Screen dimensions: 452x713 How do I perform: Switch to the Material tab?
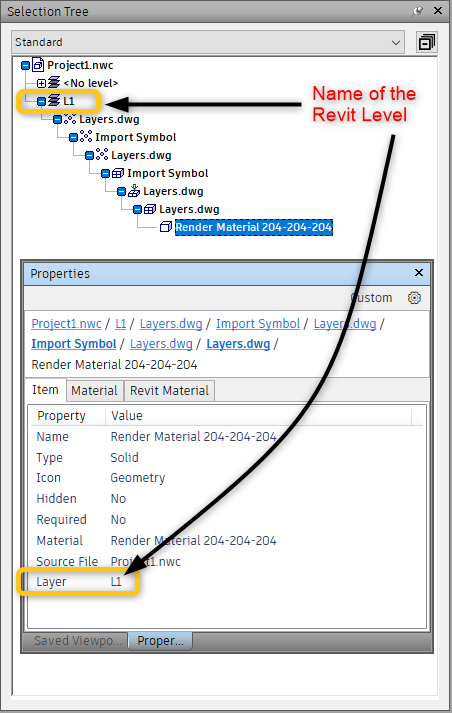94,391
